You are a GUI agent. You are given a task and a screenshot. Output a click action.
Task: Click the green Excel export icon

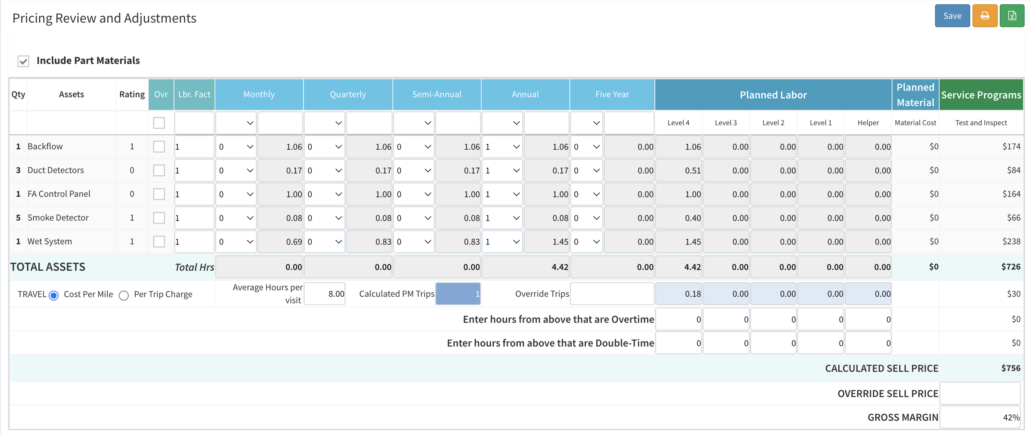pyautogui.click(x=1011, y=16)
